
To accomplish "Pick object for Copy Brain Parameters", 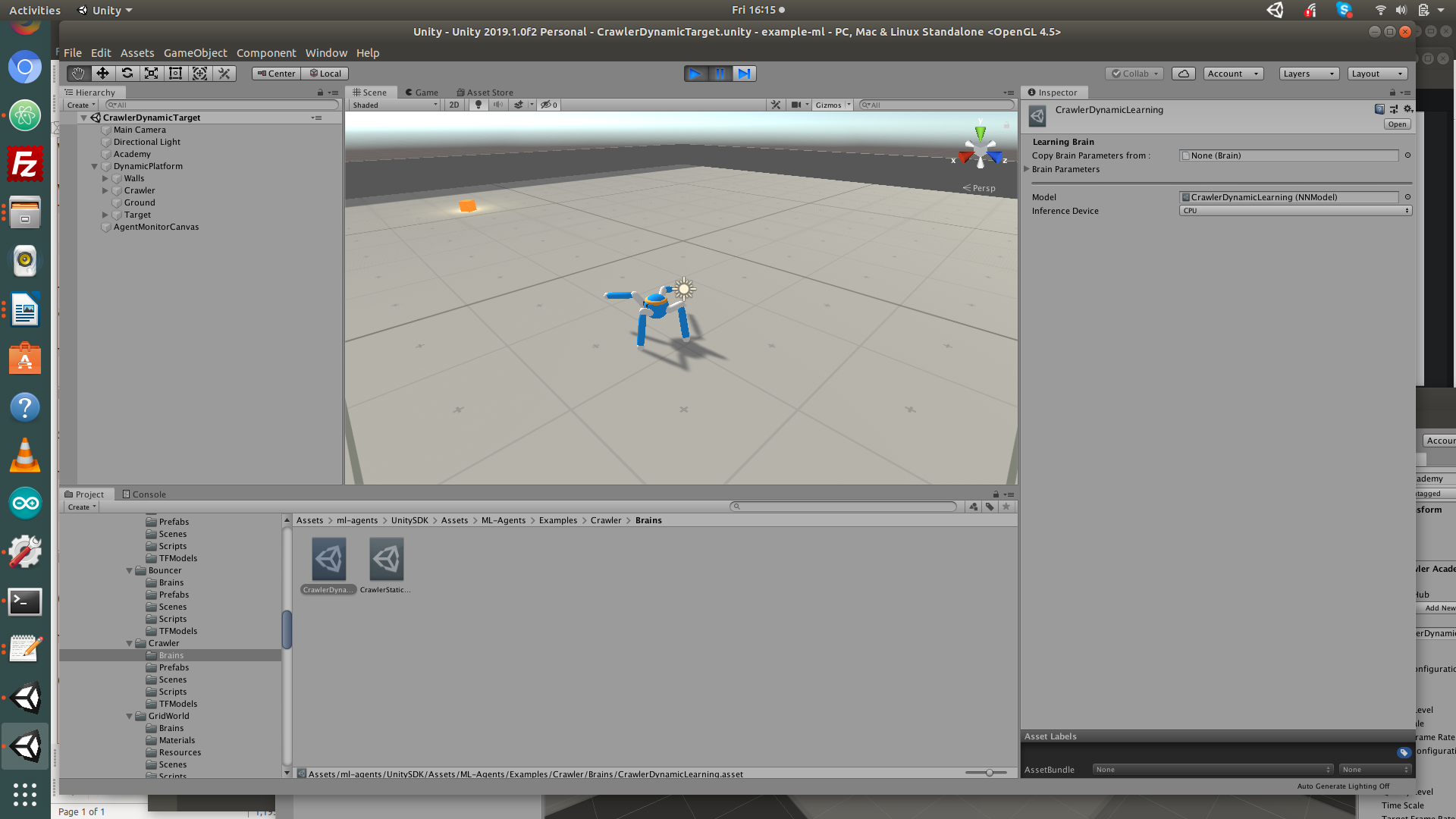I will pyautogui.click(x=1407, y=155).
